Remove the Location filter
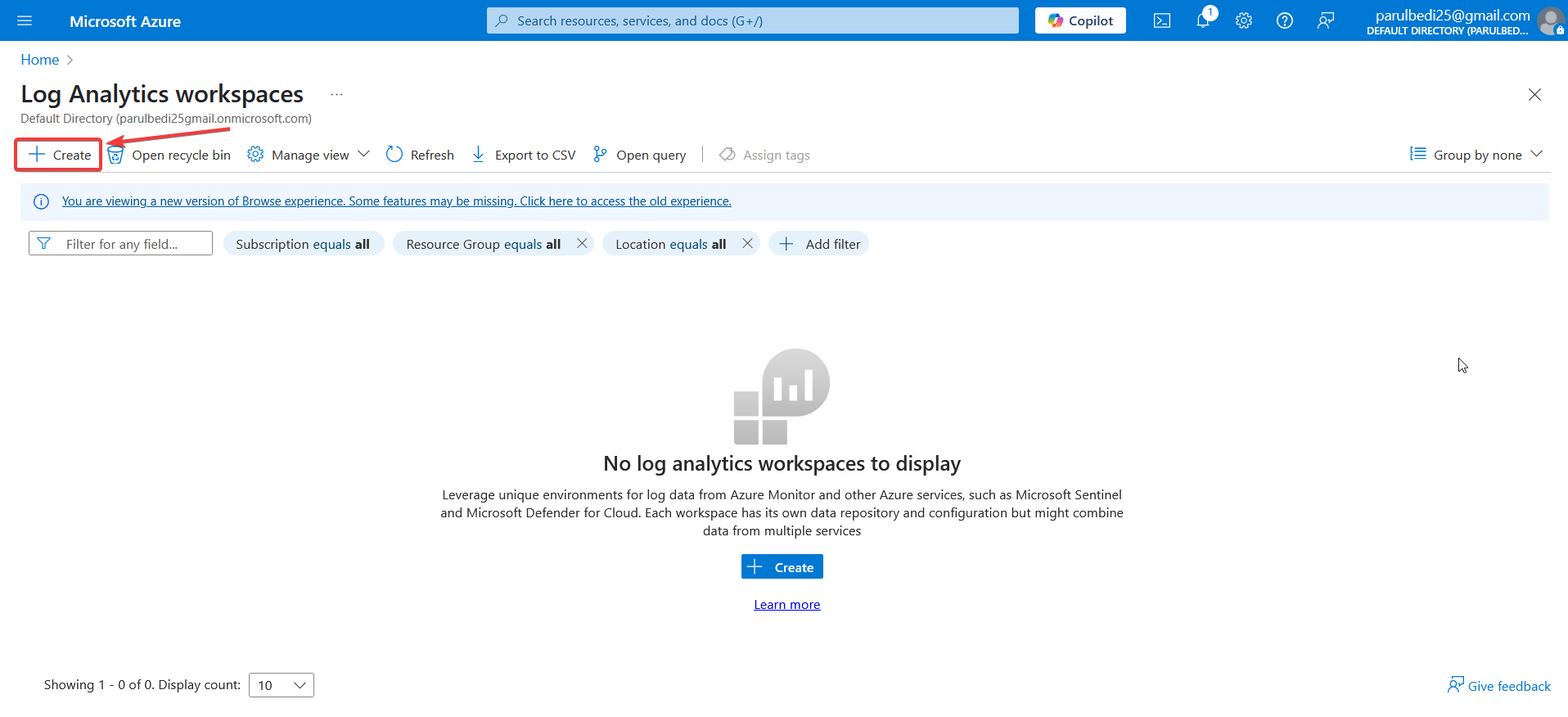The height and width of the screenshot is (717, 1568). pyautogui.click(x=747, y=243)
